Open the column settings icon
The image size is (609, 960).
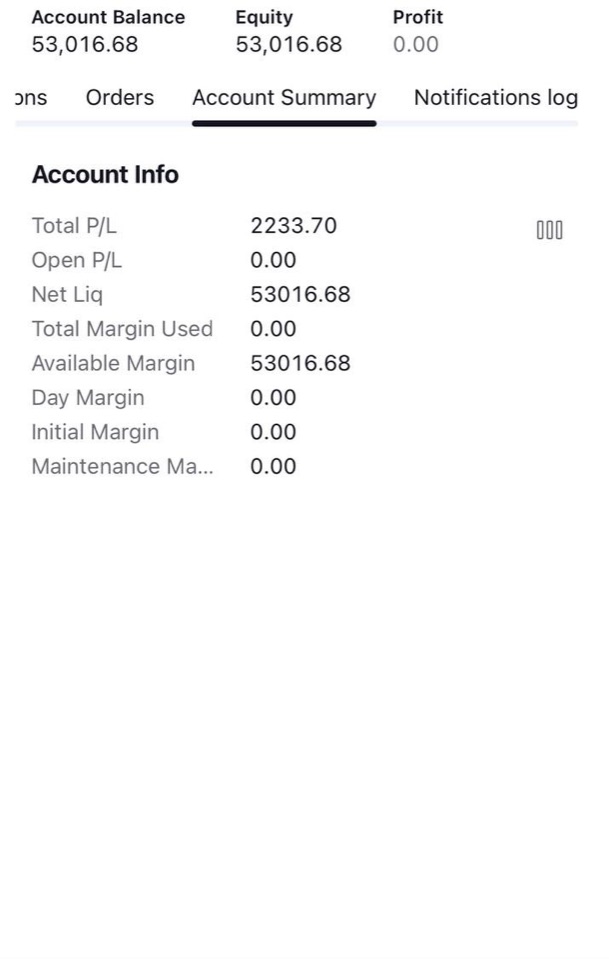(549, 230)
